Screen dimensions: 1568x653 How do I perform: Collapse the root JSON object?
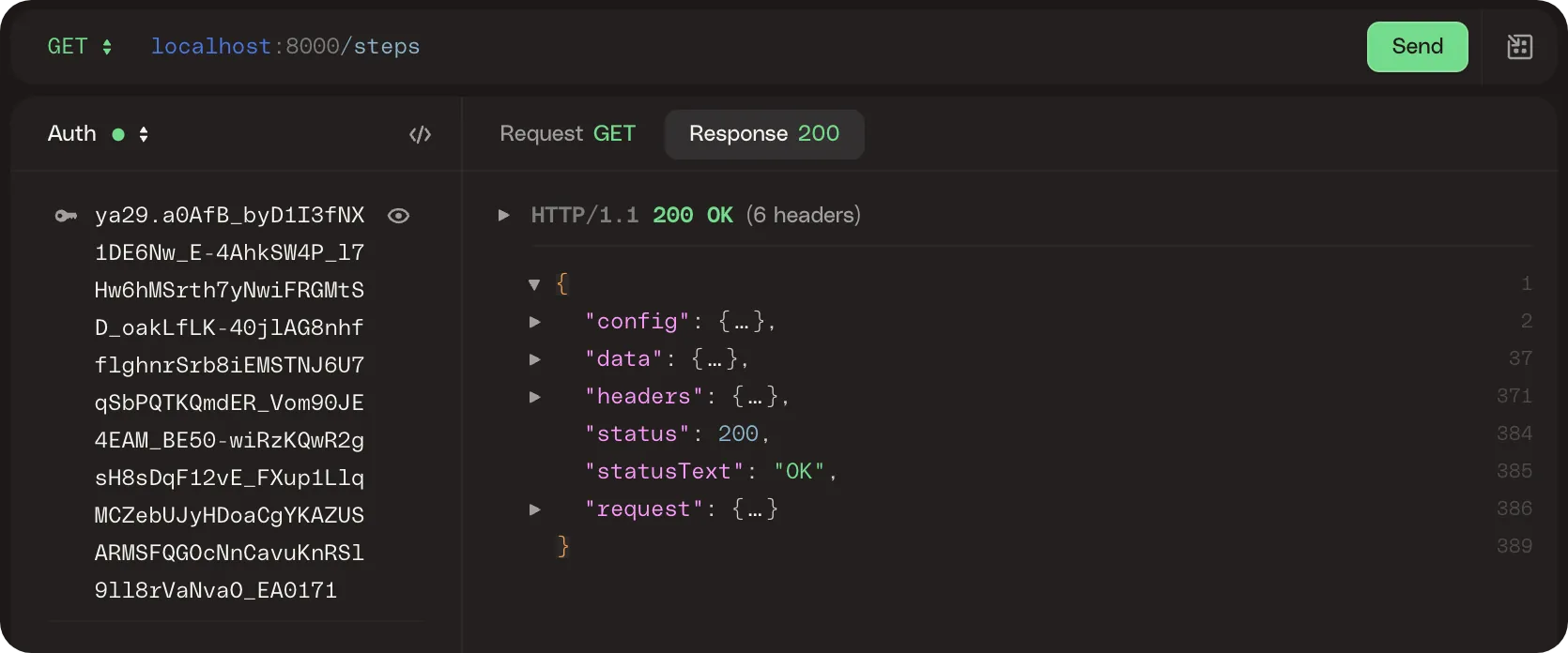[534, 284]
